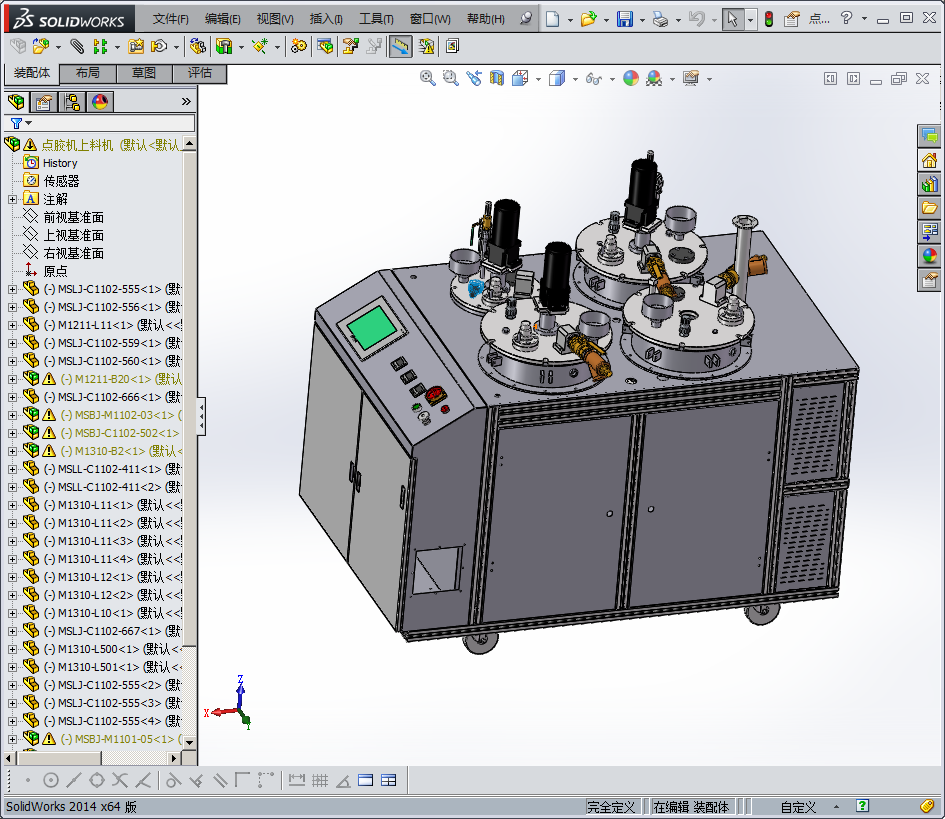Click the Zoom to Fit icon
945x819 pixels.
click(428, 78)
